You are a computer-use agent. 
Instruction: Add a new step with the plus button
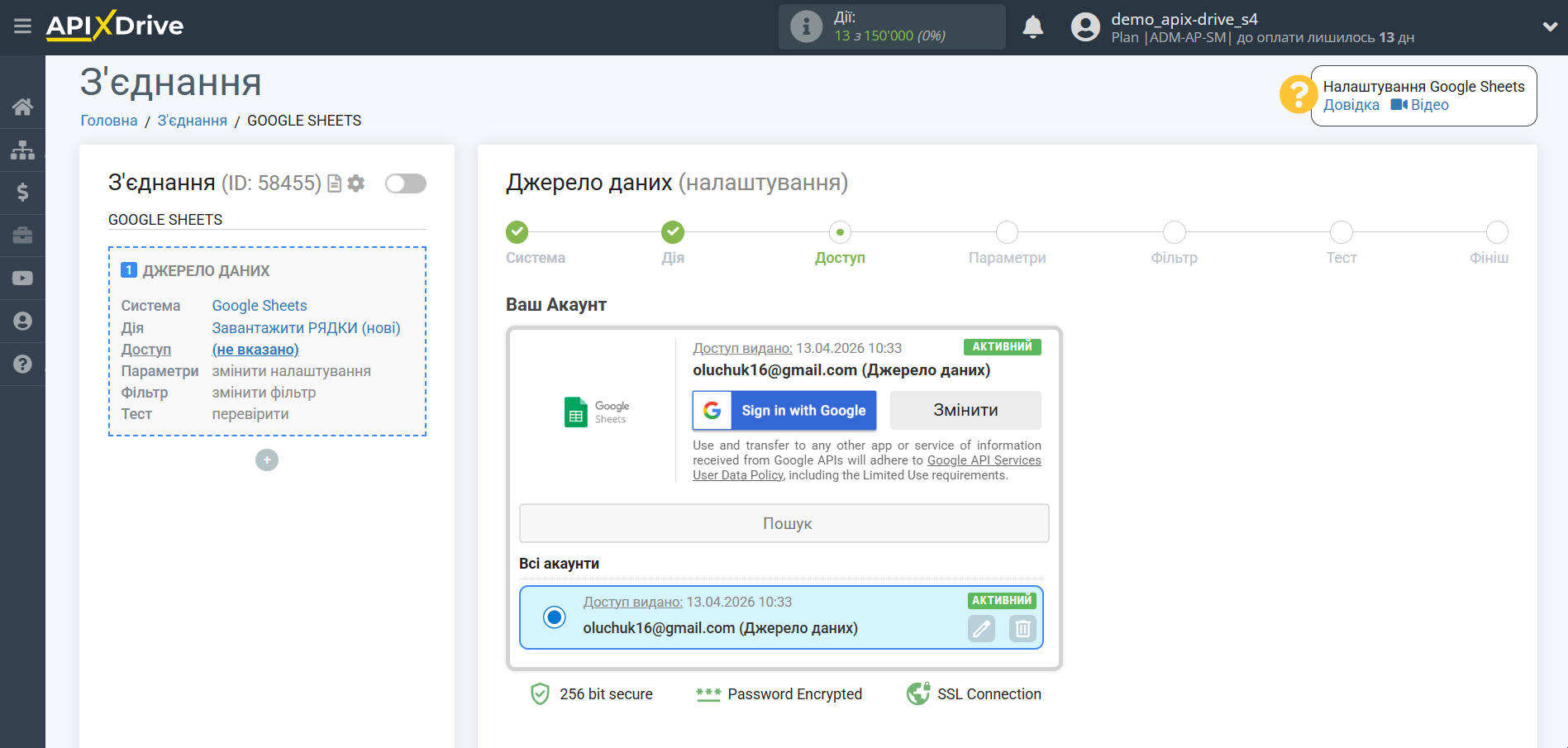[266, 460]
